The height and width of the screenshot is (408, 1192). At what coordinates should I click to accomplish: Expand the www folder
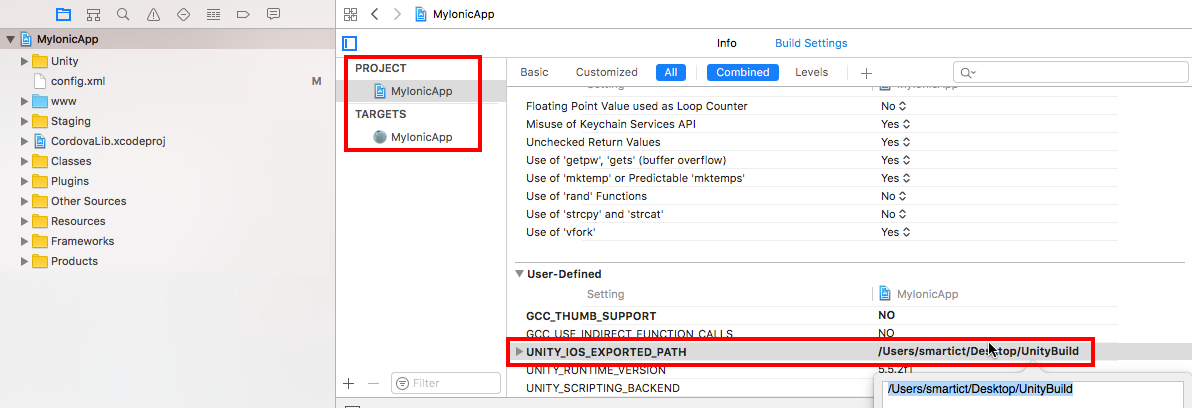click(24, 101)
